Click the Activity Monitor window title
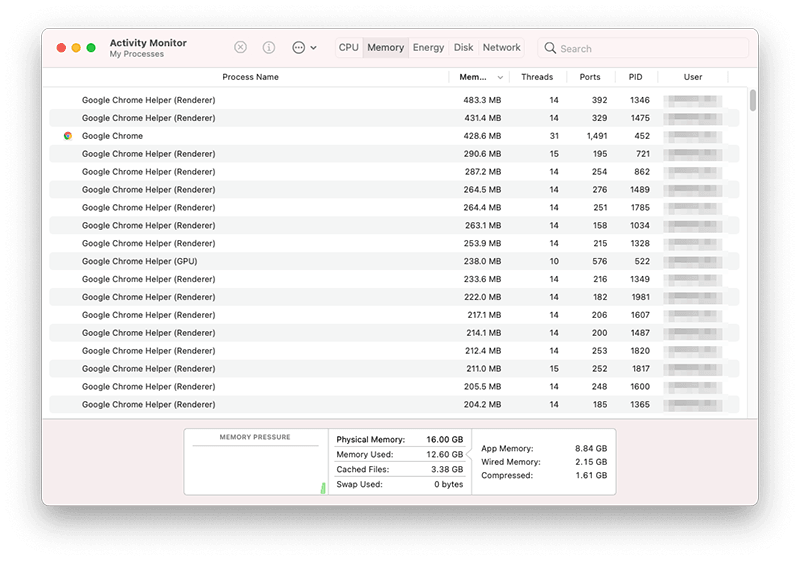The height and width of the screenshot is (561, 800). point(148,43)
